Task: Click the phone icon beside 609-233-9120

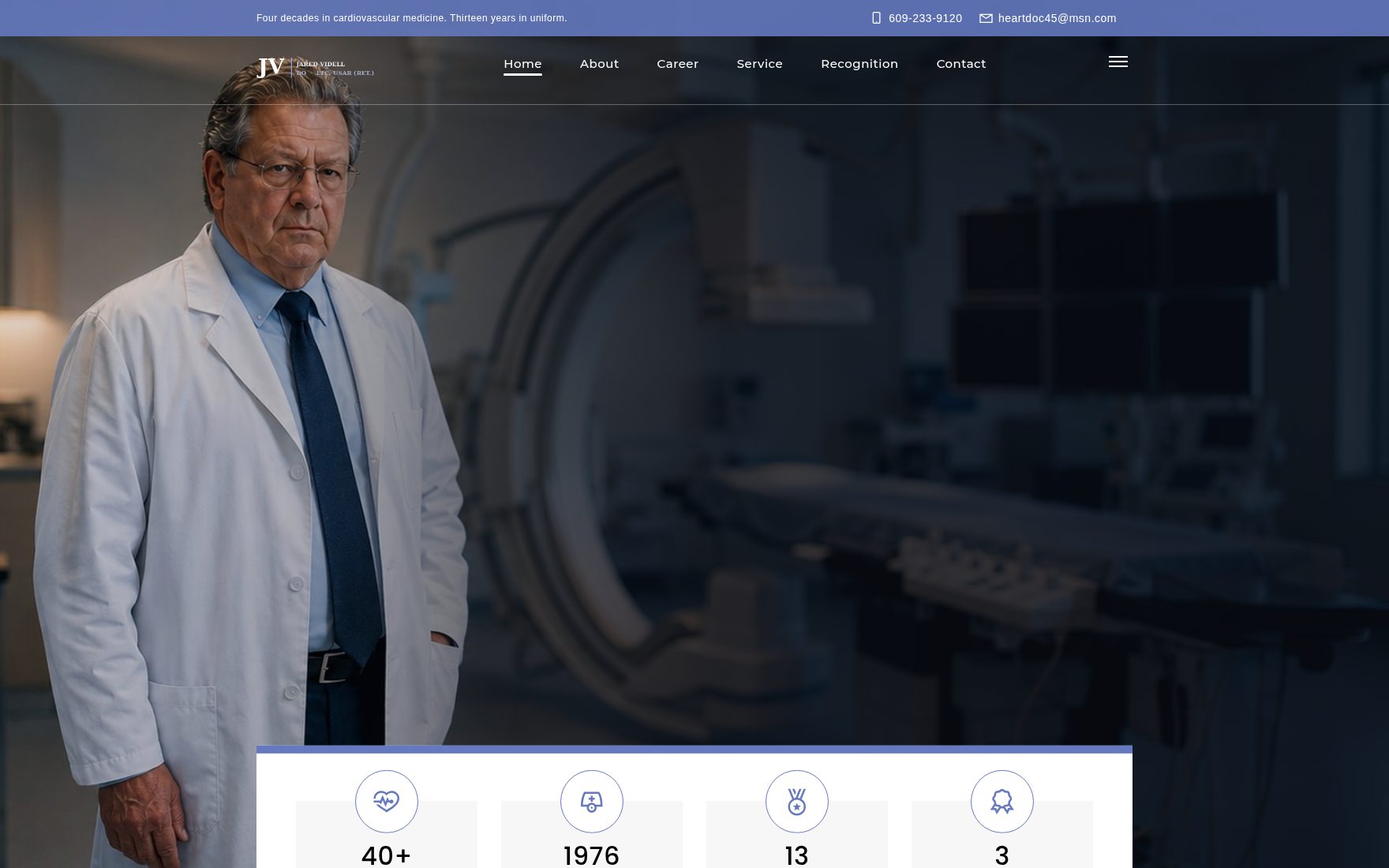Action: [x=876, y=18]
